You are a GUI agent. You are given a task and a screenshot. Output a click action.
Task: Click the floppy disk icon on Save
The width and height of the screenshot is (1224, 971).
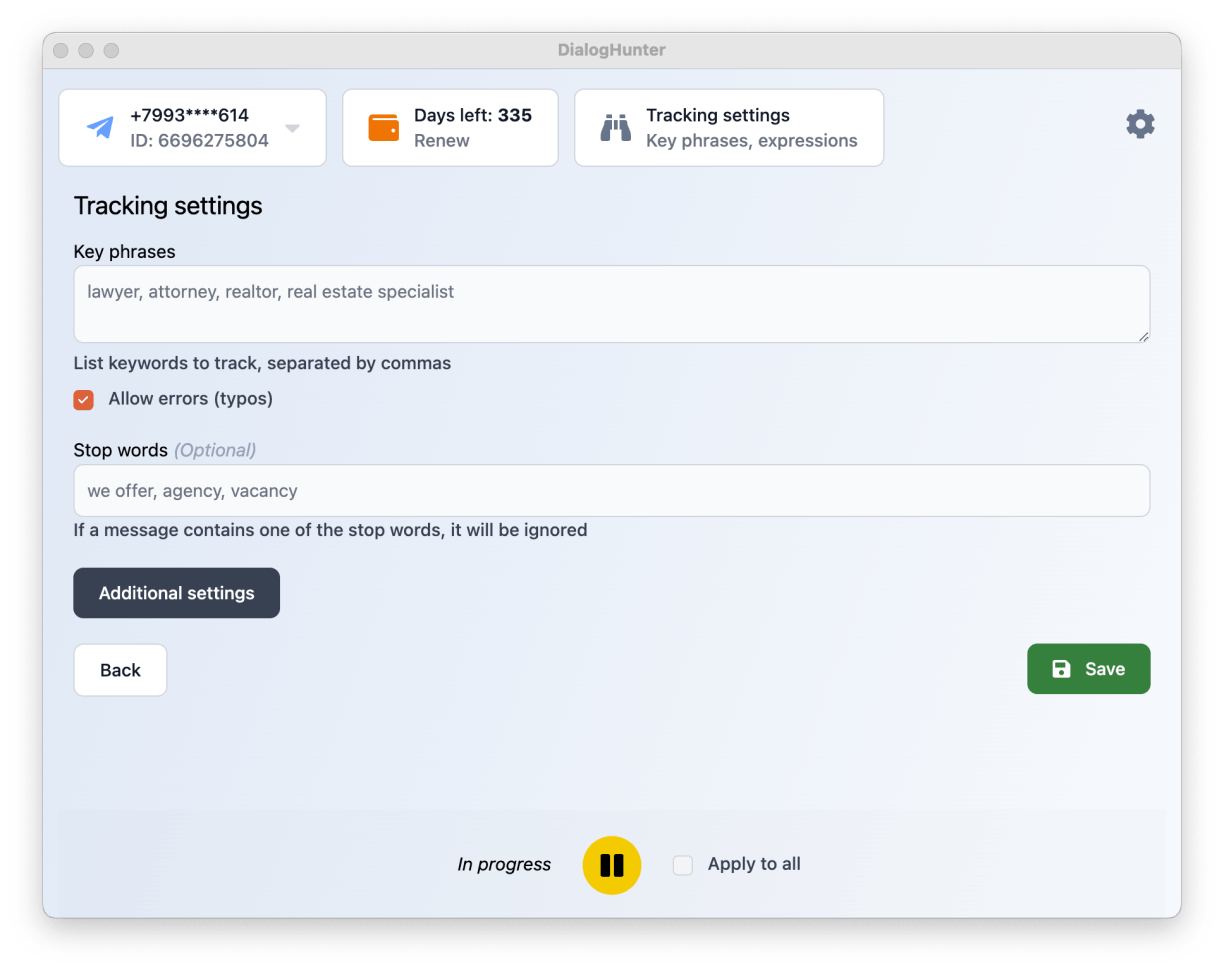pos(1061,669)
